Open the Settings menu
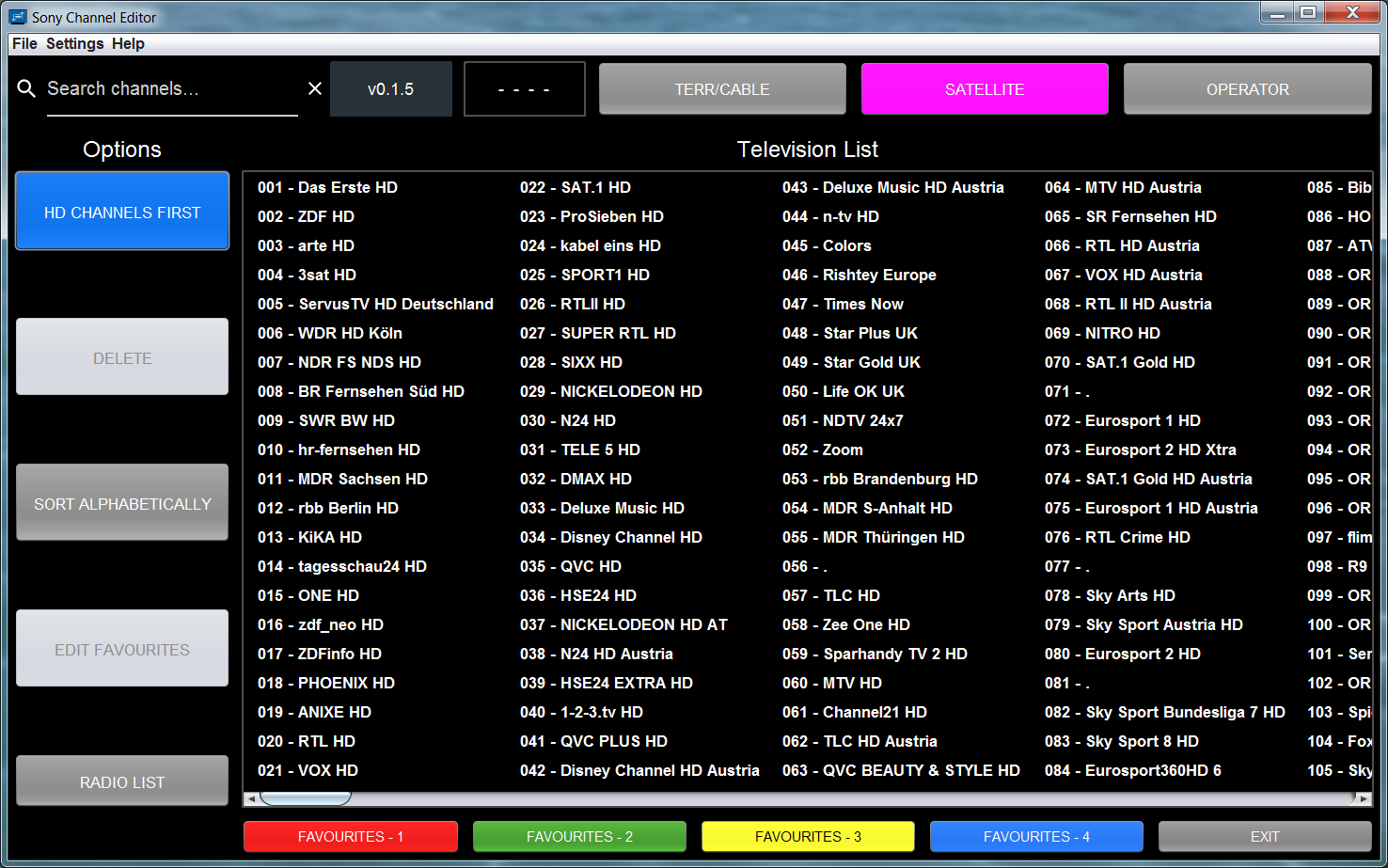The image size is (1388, 868). 75,43
